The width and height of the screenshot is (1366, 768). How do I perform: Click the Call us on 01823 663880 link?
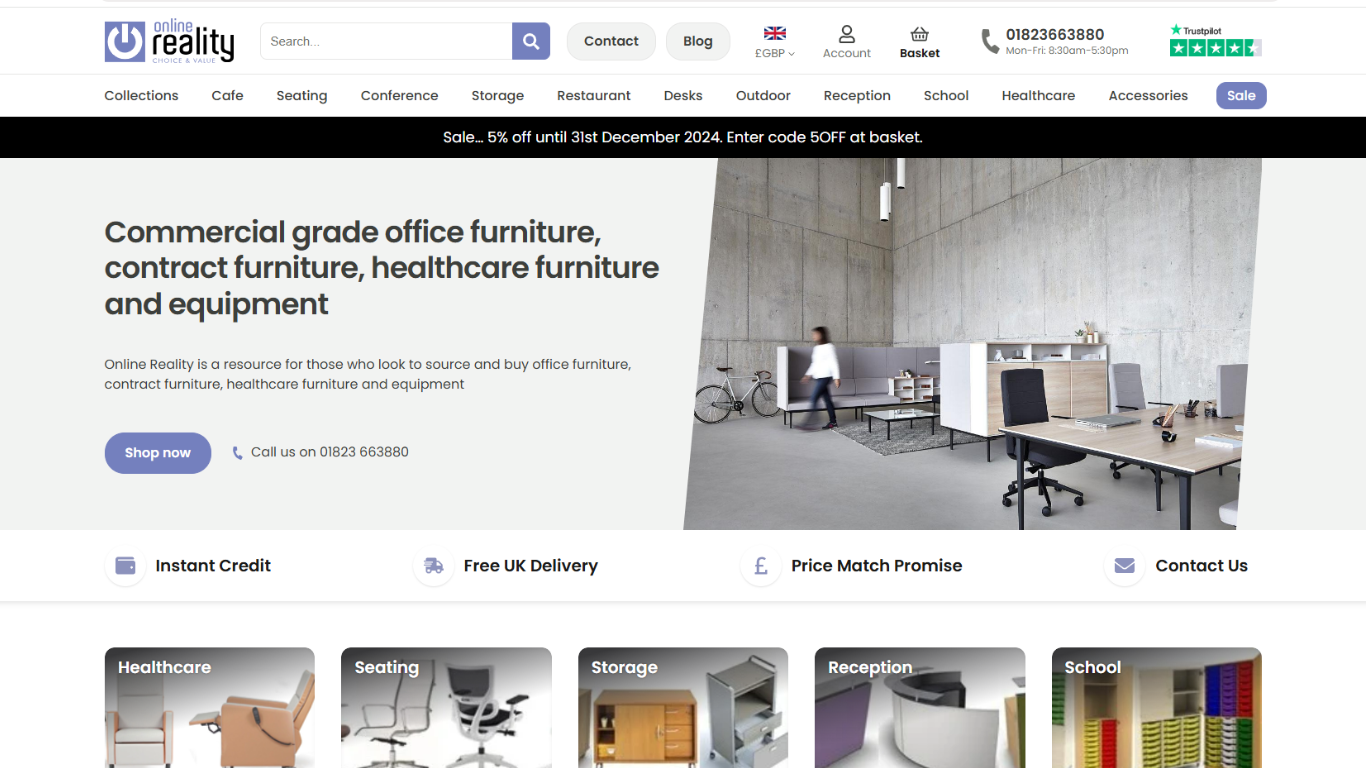coord(320,452)
